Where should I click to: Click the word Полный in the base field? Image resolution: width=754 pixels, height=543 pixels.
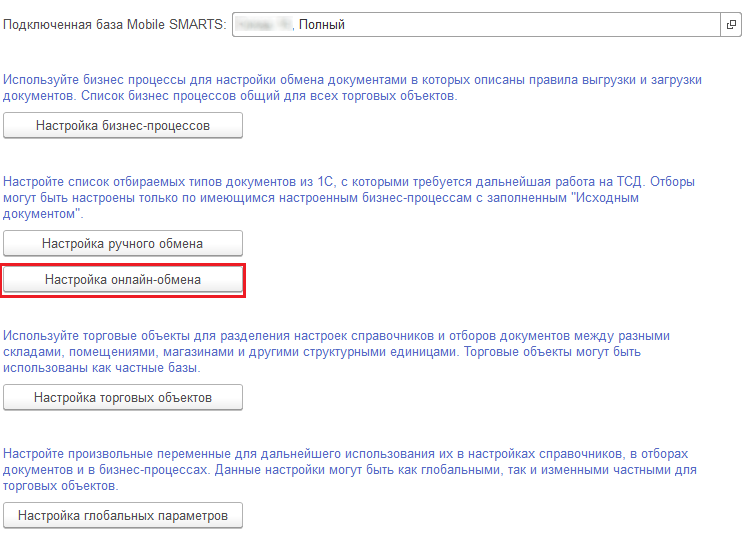(322, 25)
